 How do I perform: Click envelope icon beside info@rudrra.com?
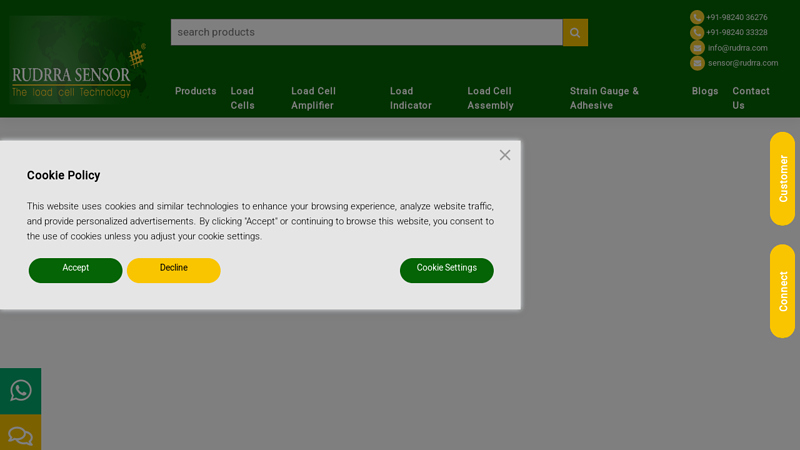click(697, 47)
